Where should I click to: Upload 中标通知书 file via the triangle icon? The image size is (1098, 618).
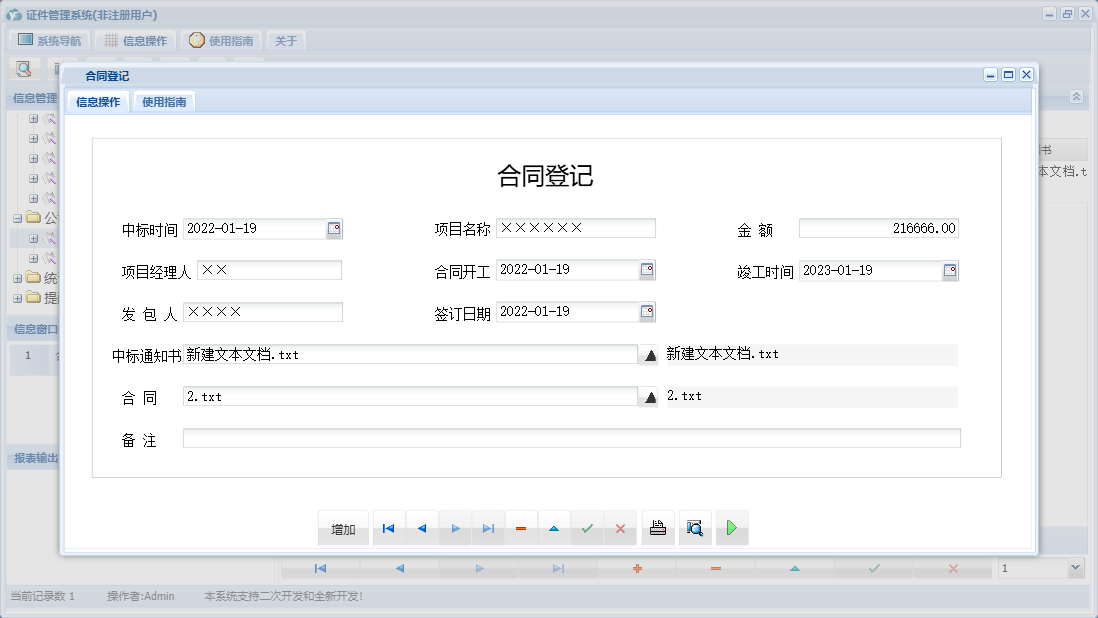(x=648, y=355)
